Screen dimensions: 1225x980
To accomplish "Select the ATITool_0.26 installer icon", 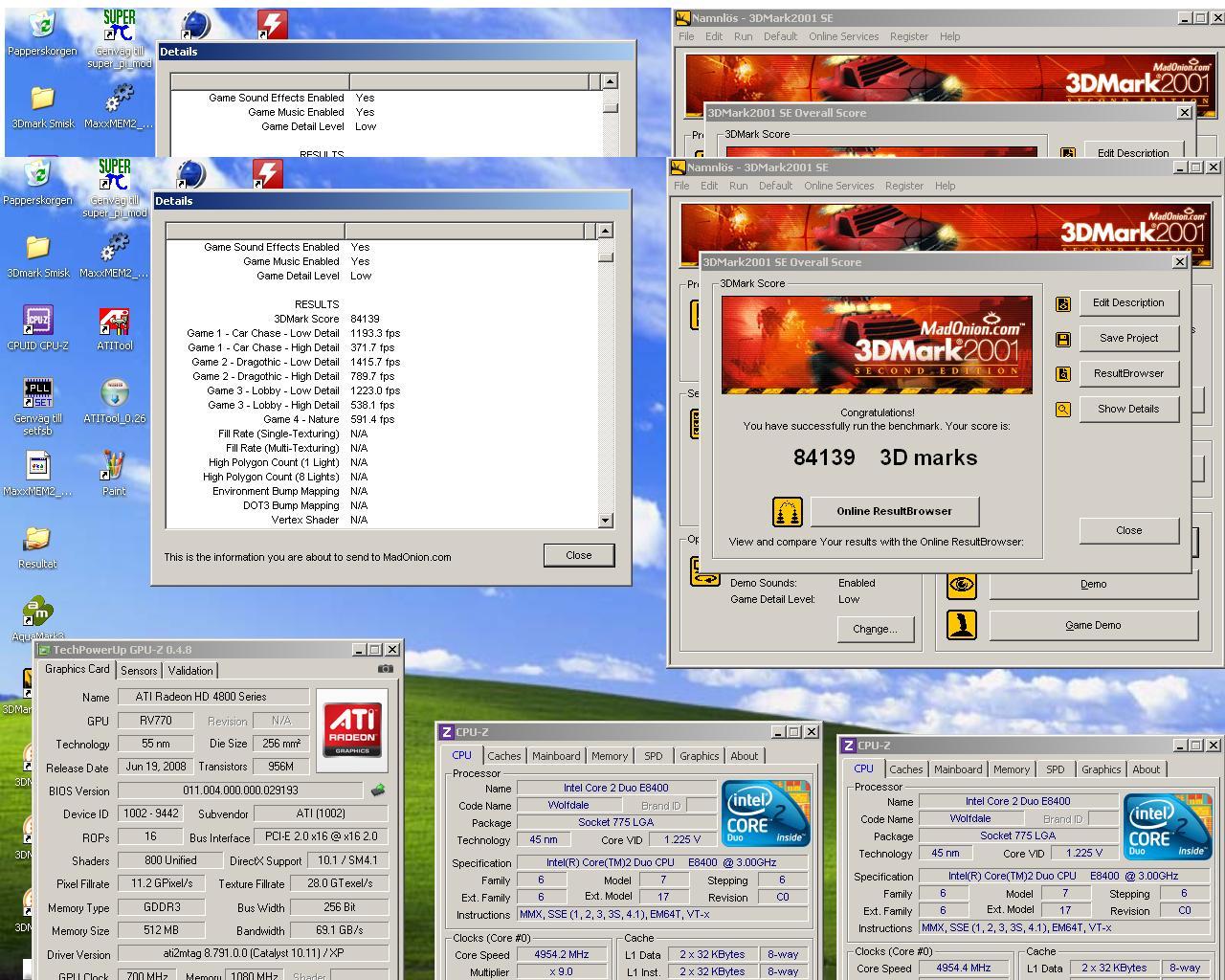I will point(114,401).
